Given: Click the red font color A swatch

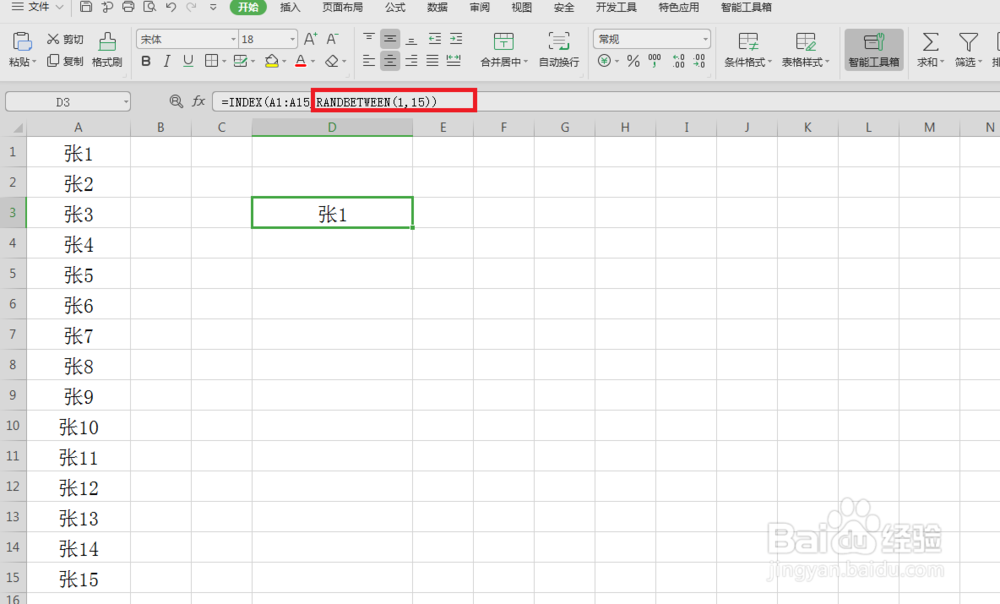Looking at the screenshot, I should coord(300,61).
